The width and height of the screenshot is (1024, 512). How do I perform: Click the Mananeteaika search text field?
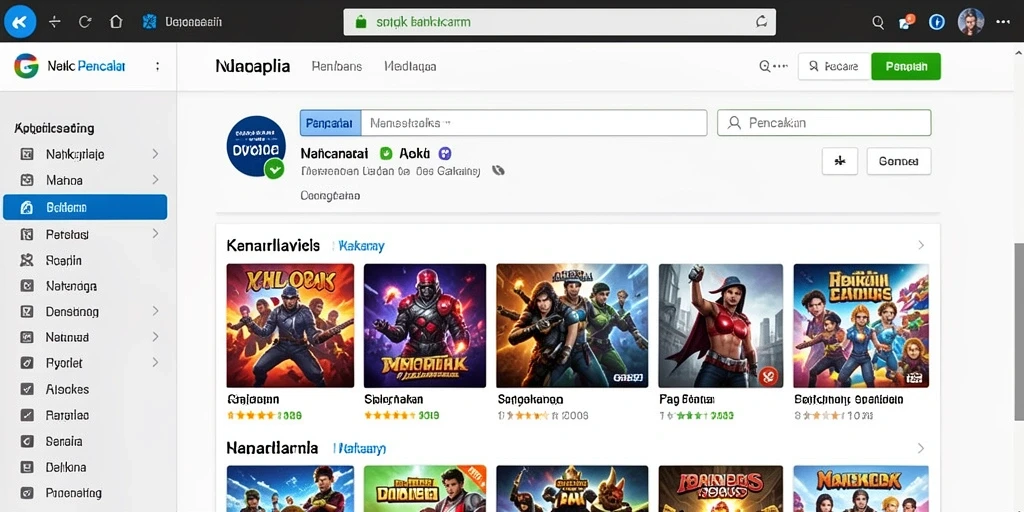point(534,123)
